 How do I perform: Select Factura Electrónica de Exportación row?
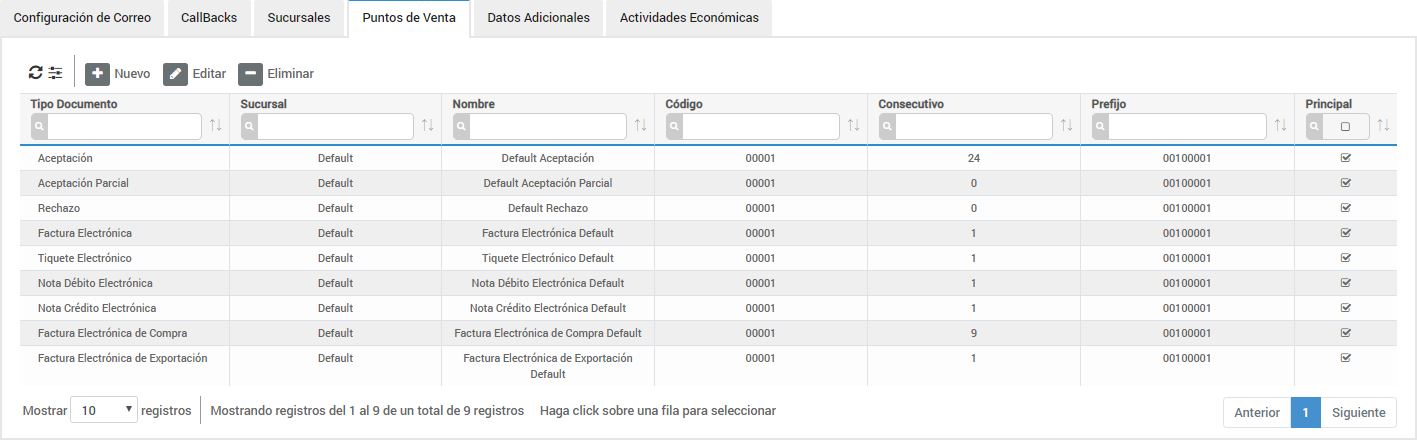pos(709,366)
